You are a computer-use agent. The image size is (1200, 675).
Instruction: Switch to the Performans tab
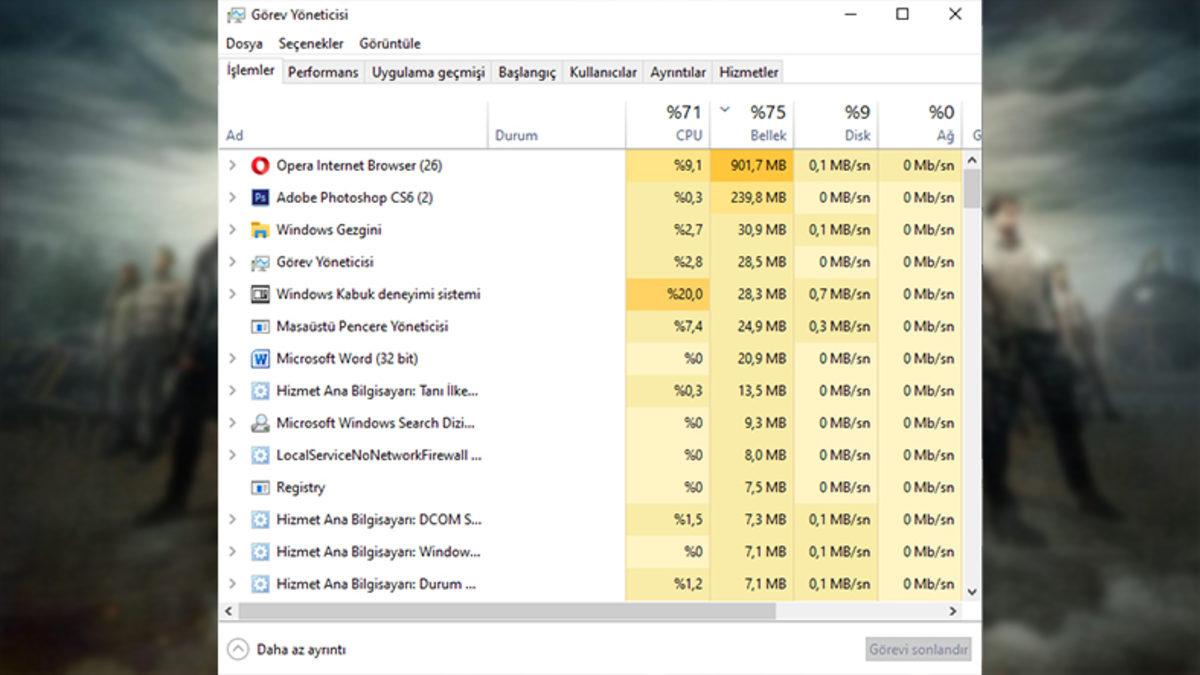(322, 72)
